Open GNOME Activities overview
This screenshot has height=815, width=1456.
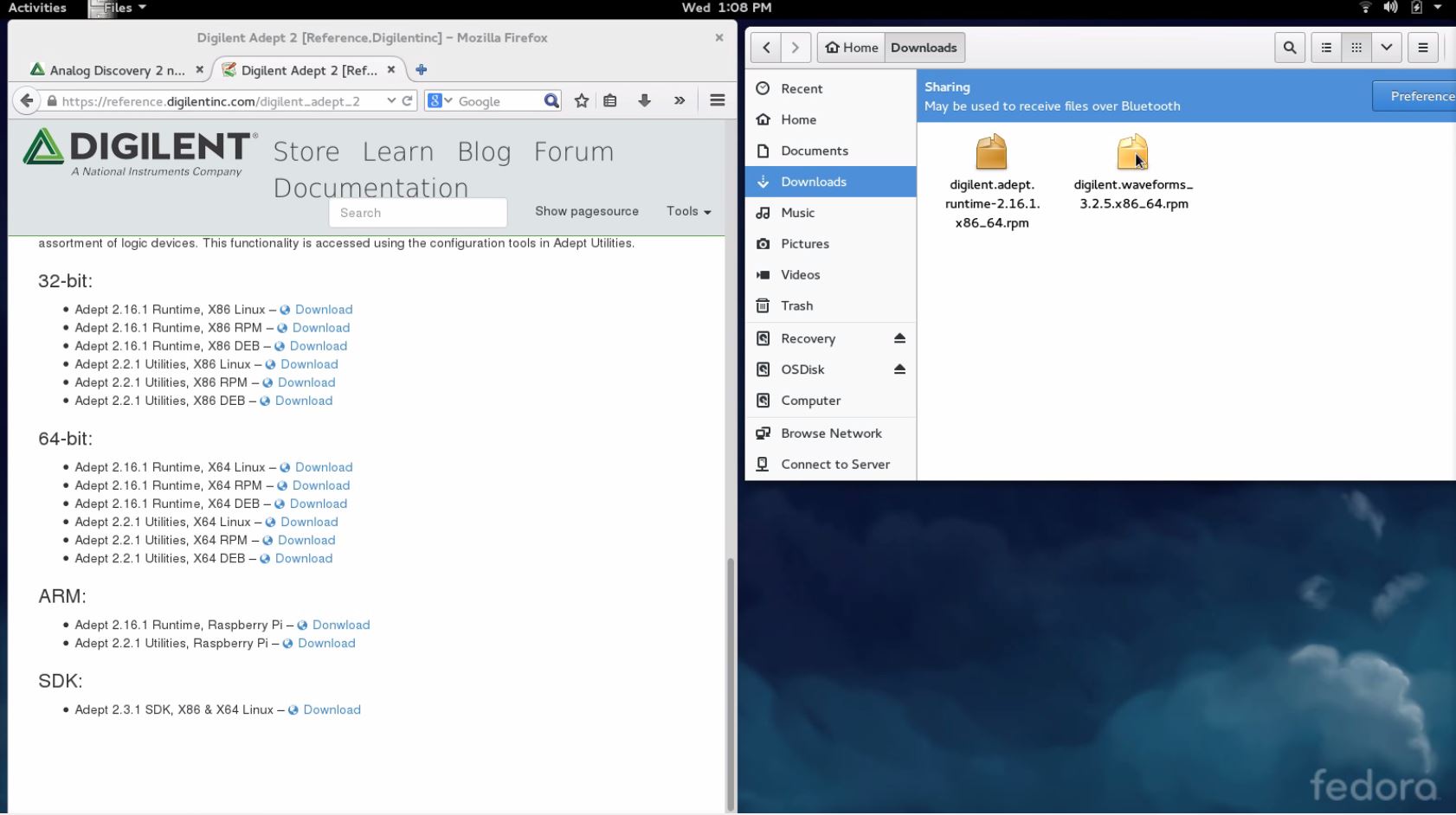pos(37,8)
